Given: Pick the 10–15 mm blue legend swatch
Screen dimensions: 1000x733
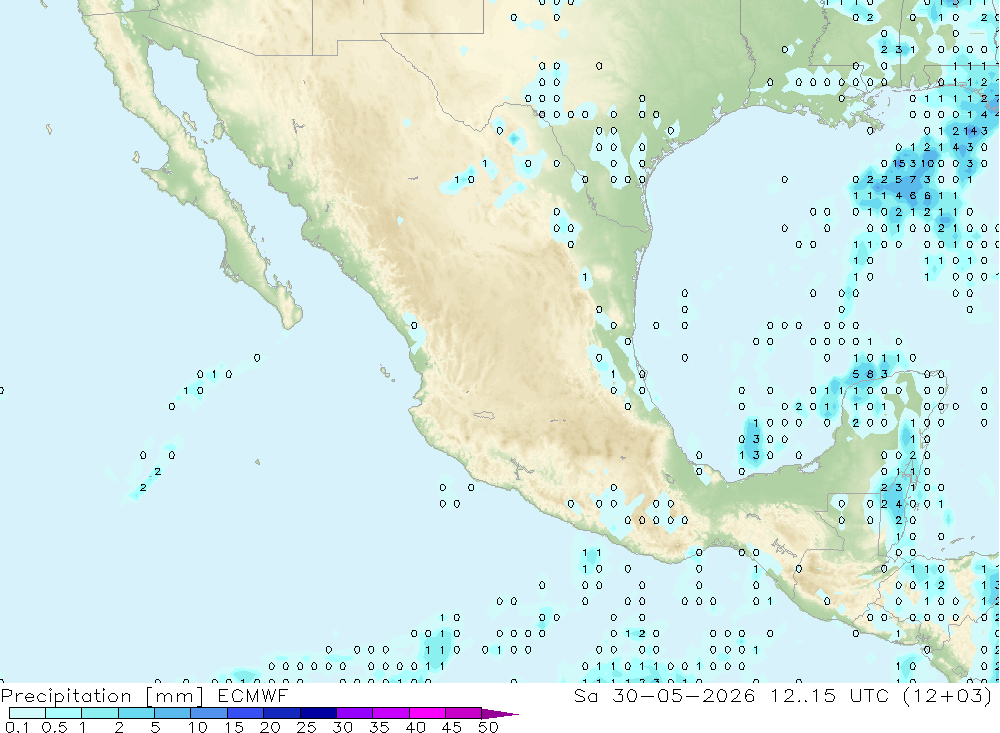Looking at the screenshot, I should tap(209, 713).
